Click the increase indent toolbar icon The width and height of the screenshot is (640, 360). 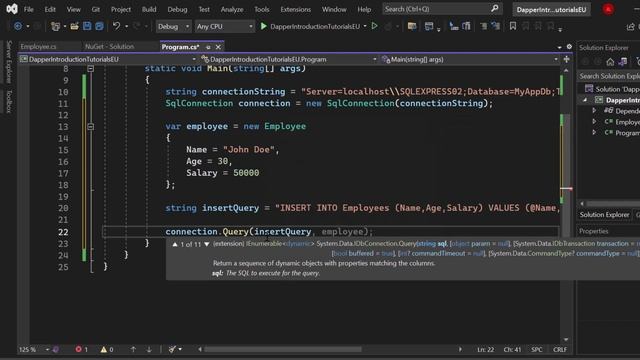pyautogui.click(x=496, y=26)
